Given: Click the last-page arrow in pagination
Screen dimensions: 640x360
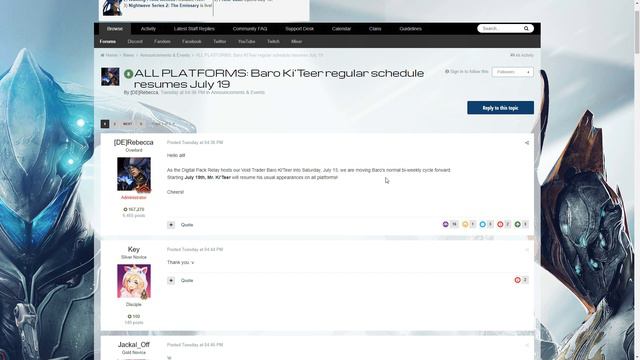Looking at the screenshot, I should click(x=141, y=124).
